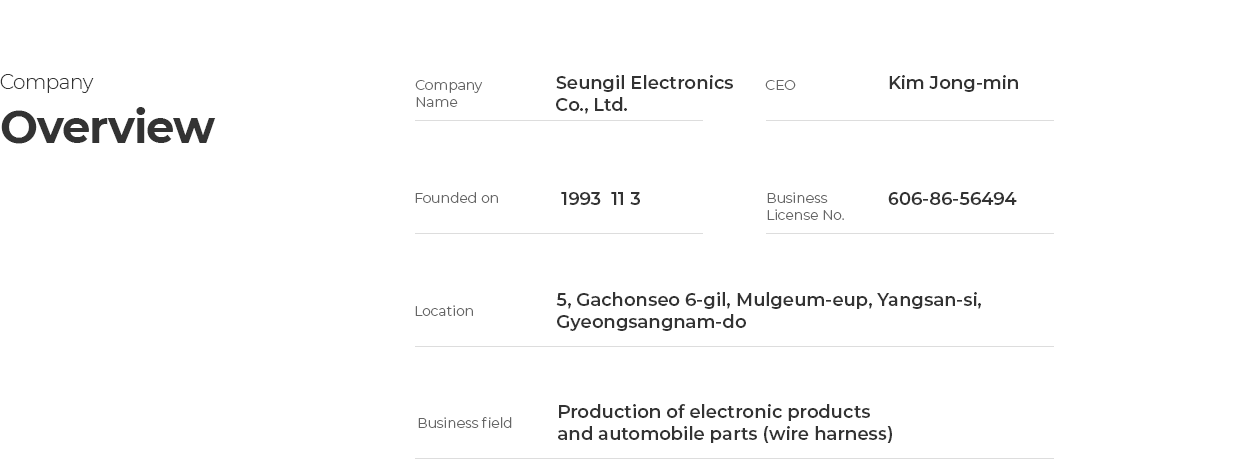Select the "Business field" label

464,423
